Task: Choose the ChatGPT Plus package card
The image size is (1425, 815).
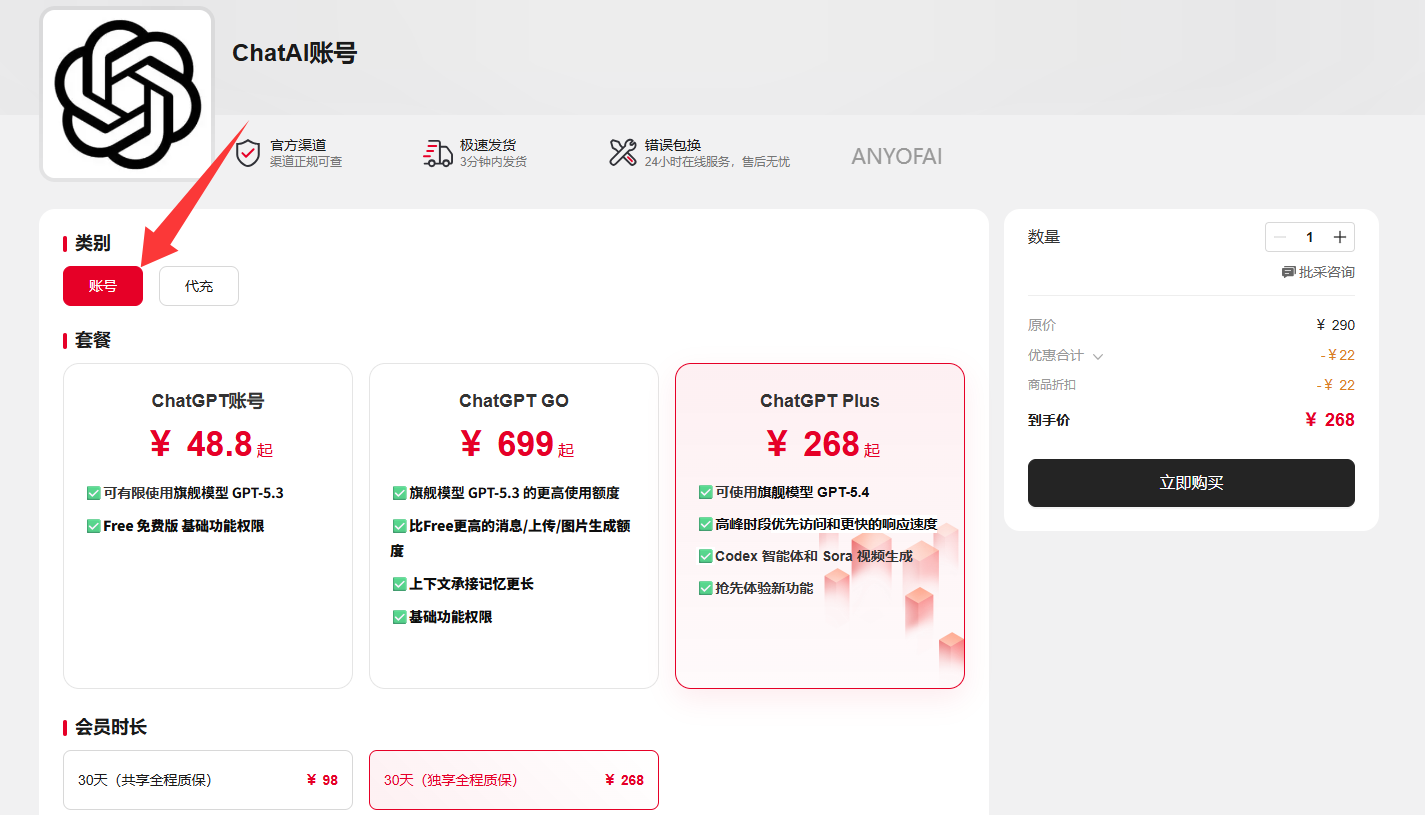Action: [x=820, y=526]
